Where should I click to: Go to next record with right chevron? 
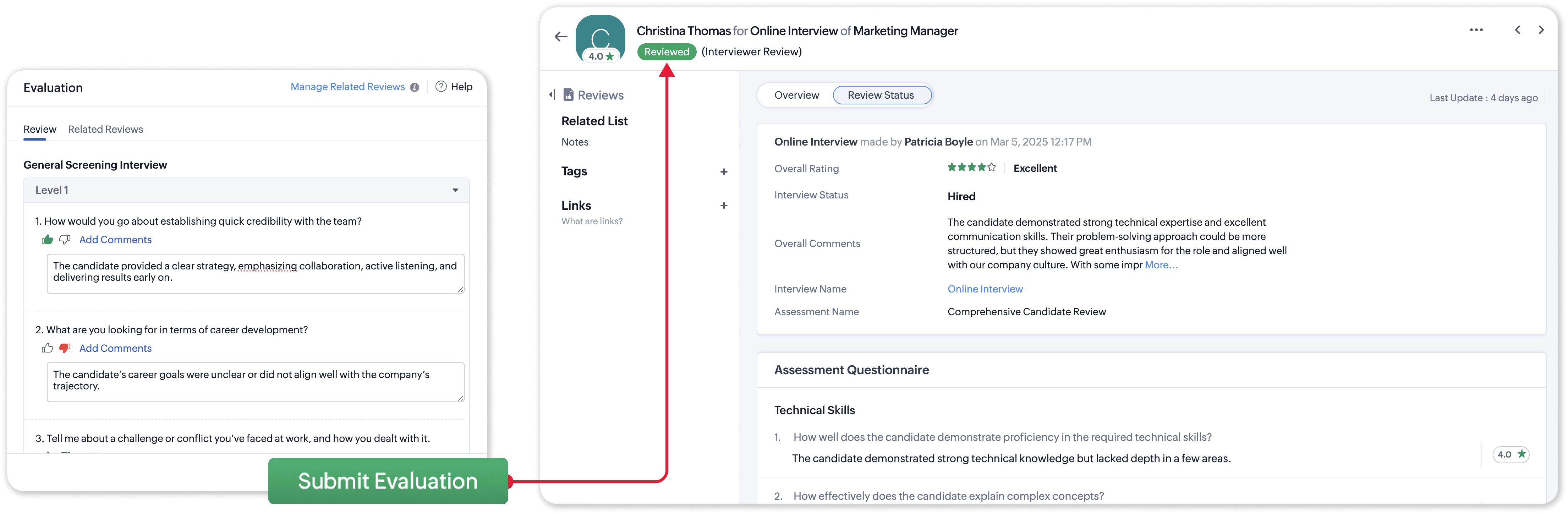[x=1541, y=30]
